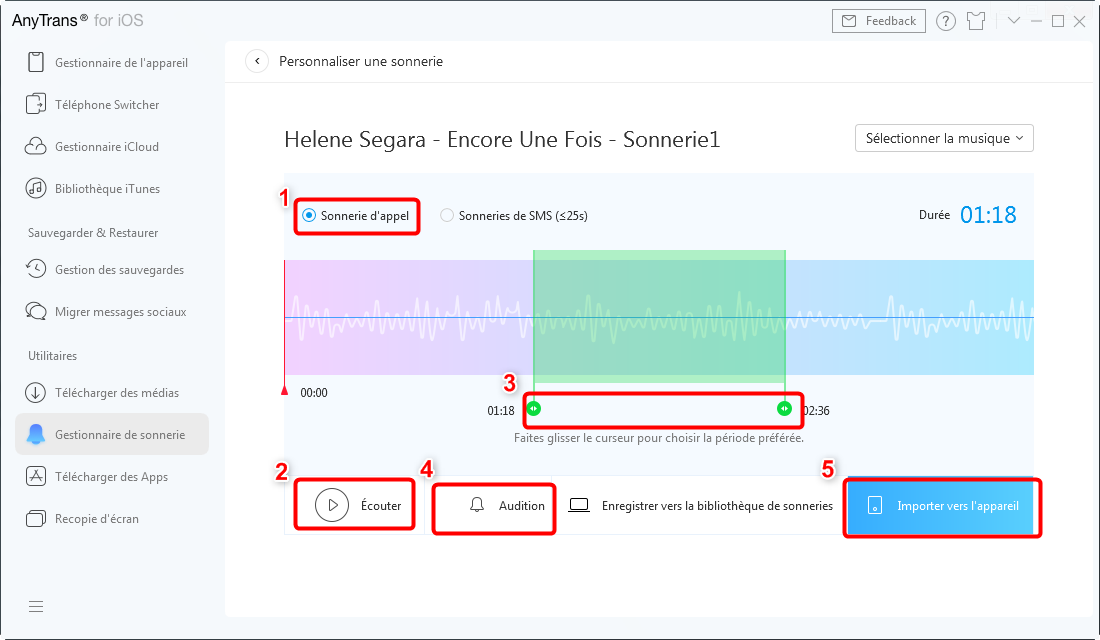Click the ringtone title Helene Segara text
This screenshot has width=1100, height=640.
click(x=502, y=139)
